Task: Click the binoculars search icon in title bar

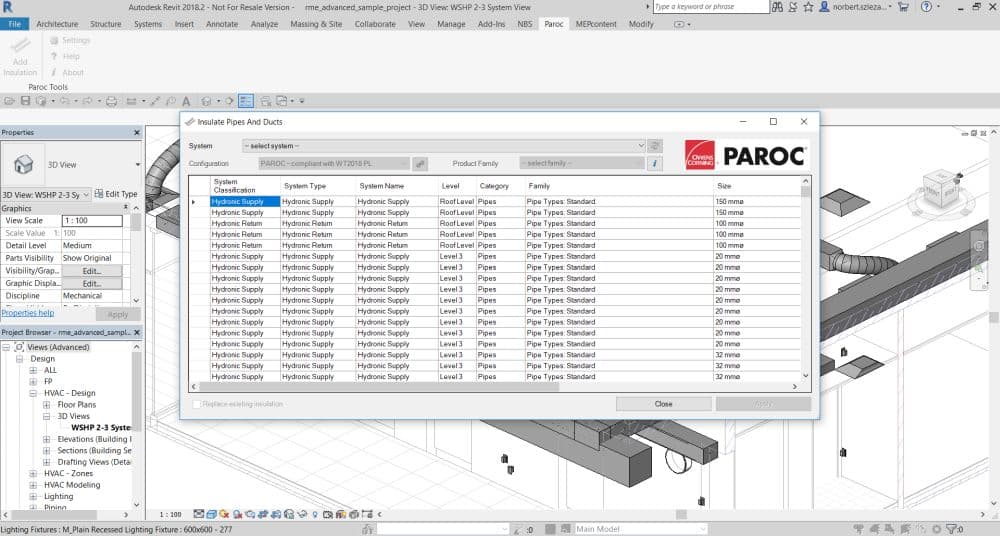Action: (777, 7)
